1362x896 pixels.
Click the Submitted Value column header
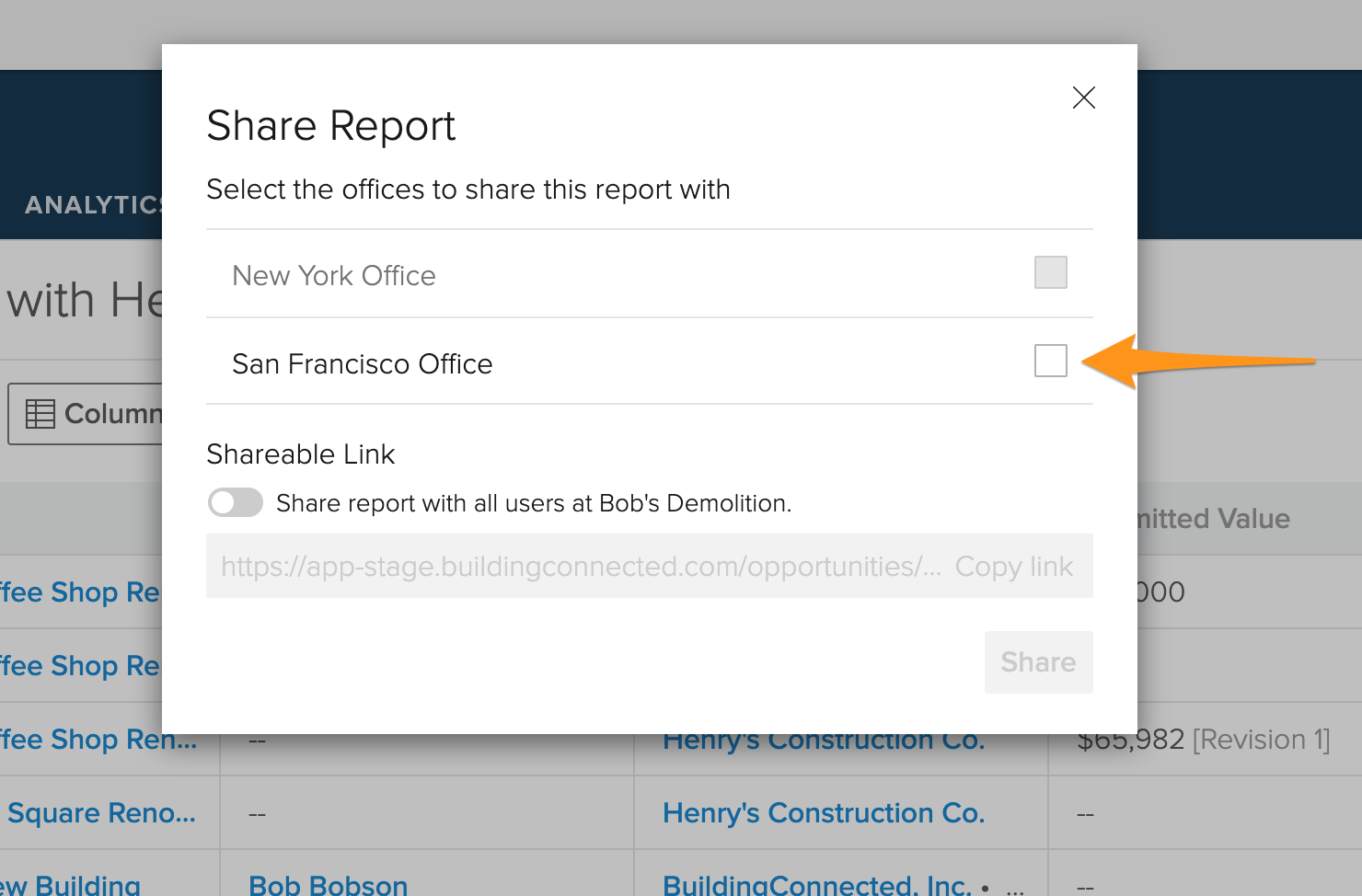[1213, 519]
